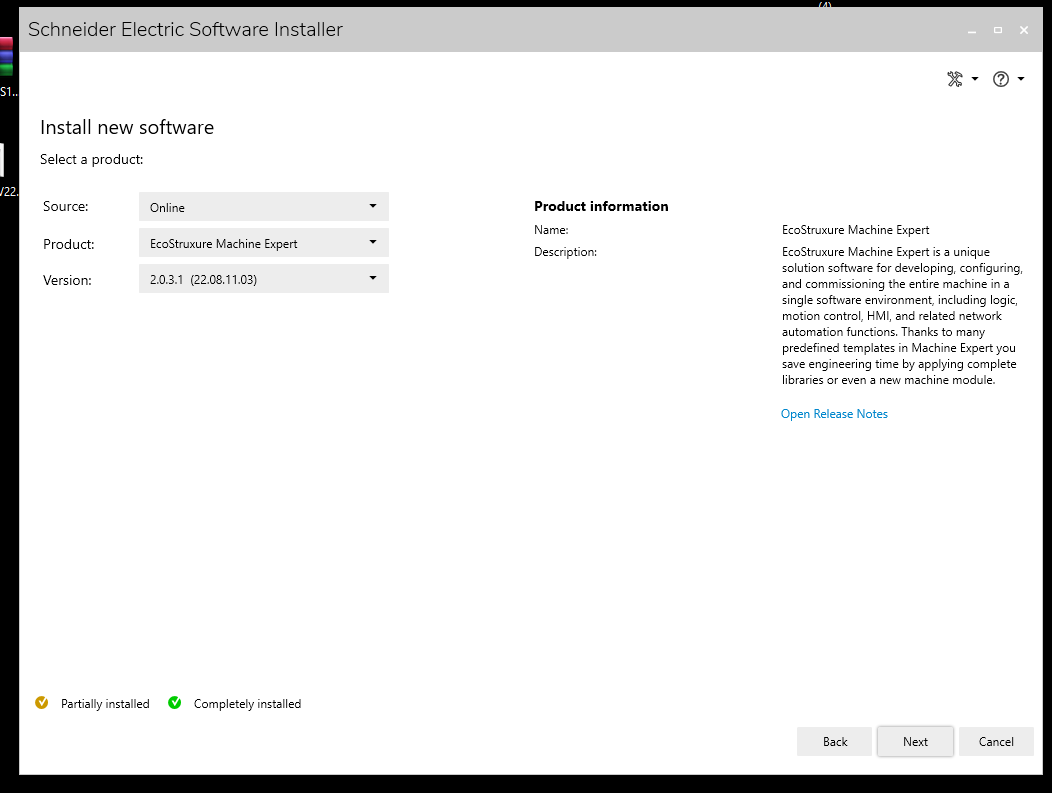Open the Source dropdown showing Online
This screenshot has width=1052, height=793.
click(264, 207)
